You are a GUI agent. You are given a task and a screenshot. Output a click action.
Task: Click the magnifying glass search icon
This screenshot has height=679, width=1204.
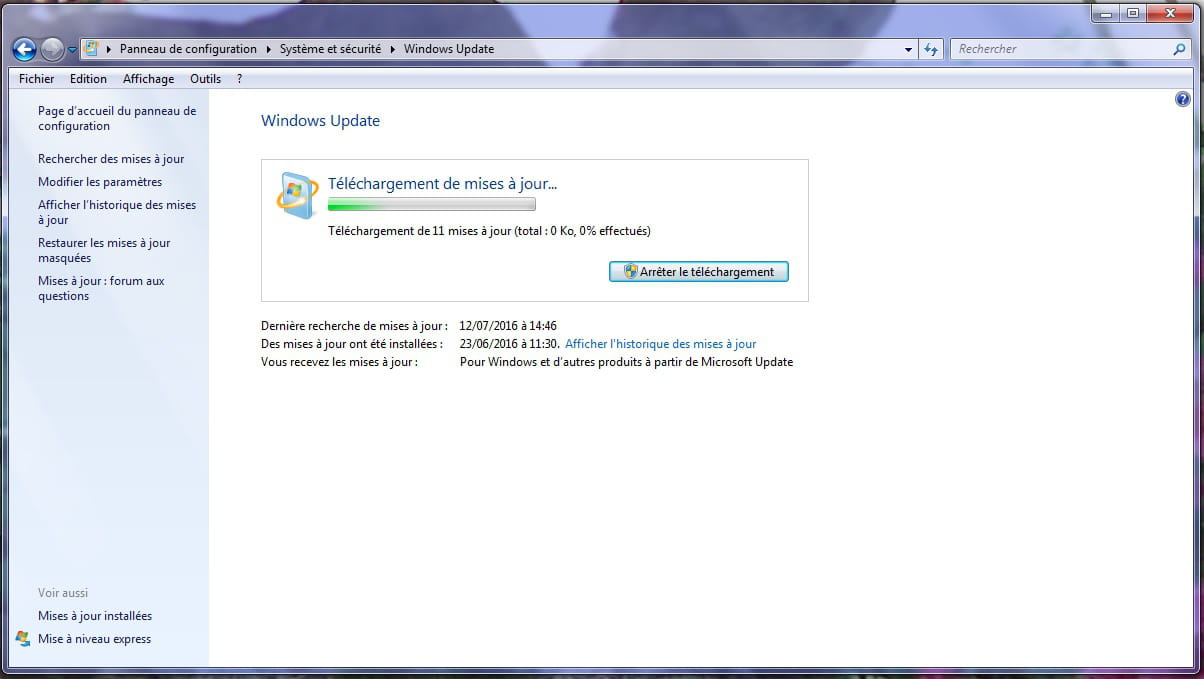[x=1179, y=48]
